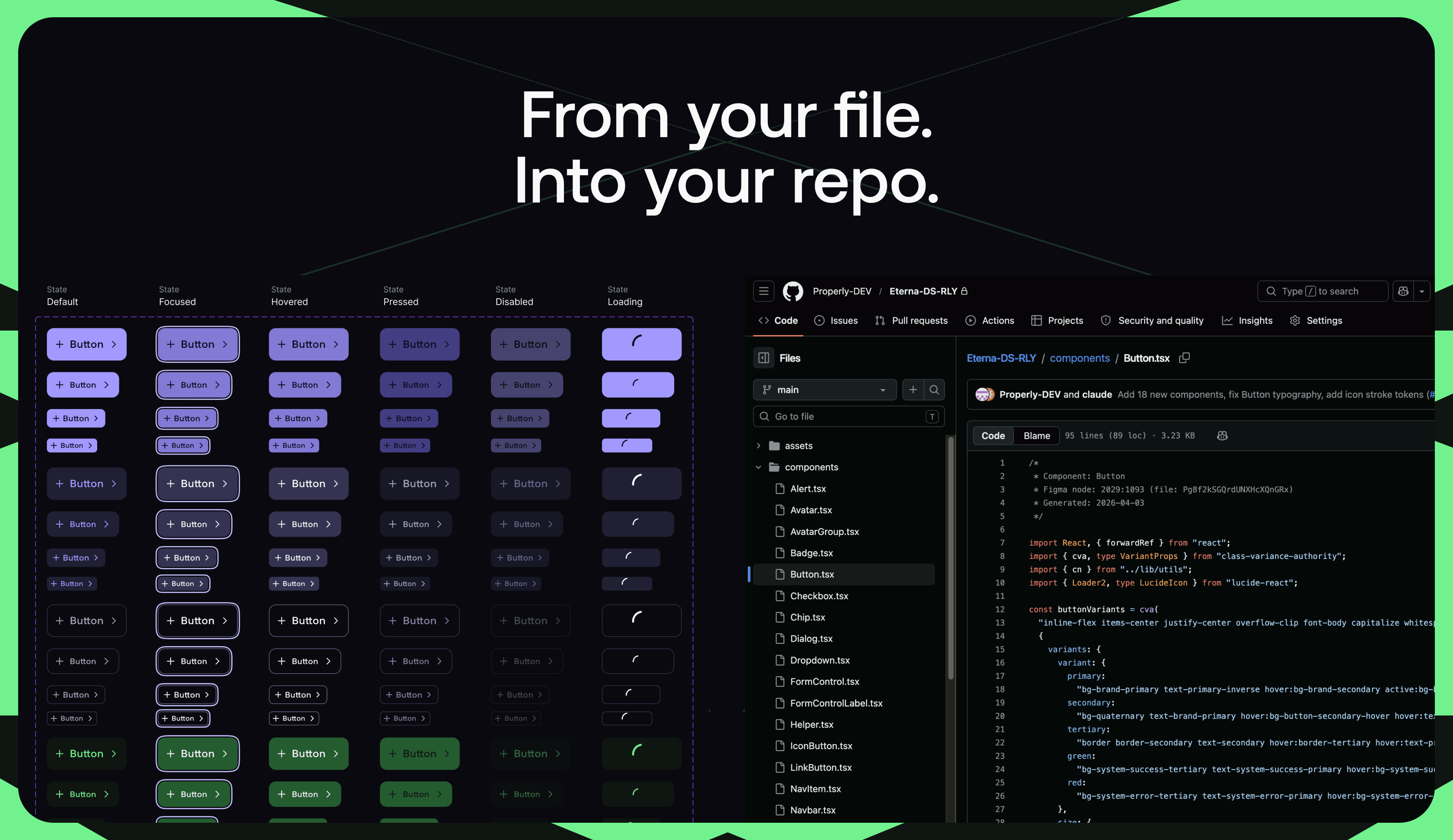Screen dimensions: 1453x840
Task: Switch to the Projects tab
Action: pyautogui.click(x=1057, y=321)
